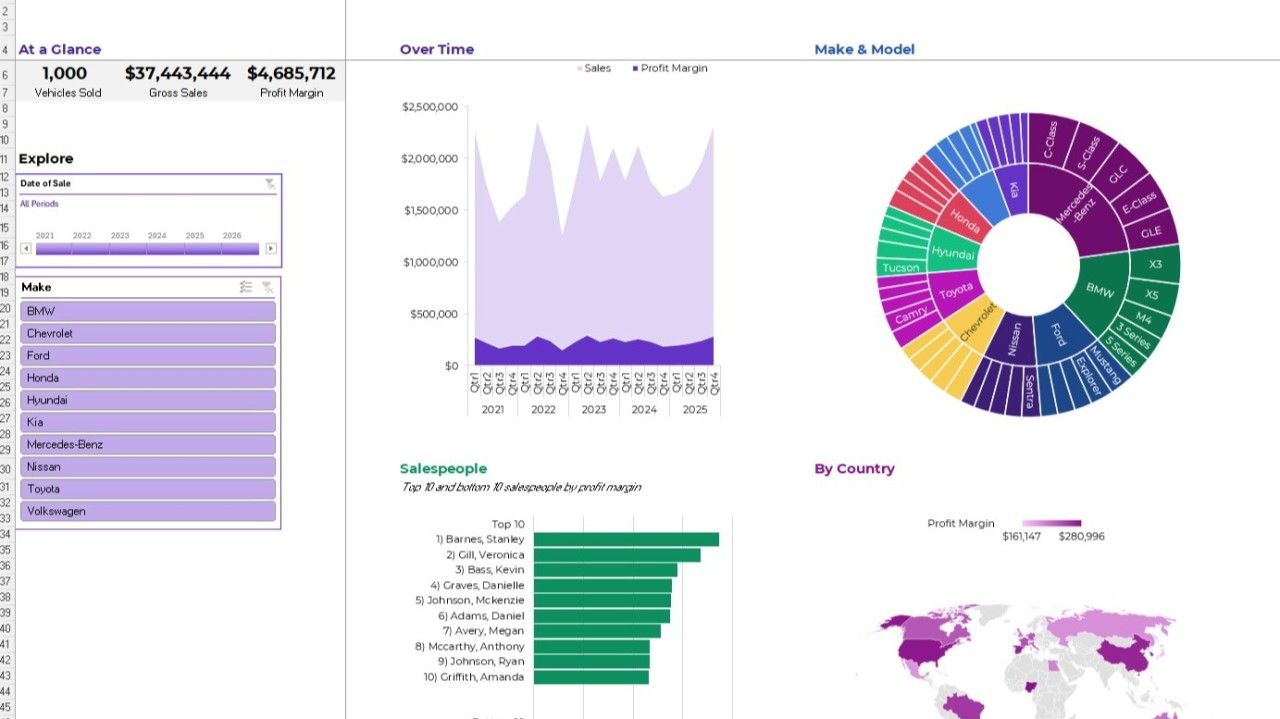Select the Sales legend entry
Screen dimensions: 1280x719
coord(594,68)
